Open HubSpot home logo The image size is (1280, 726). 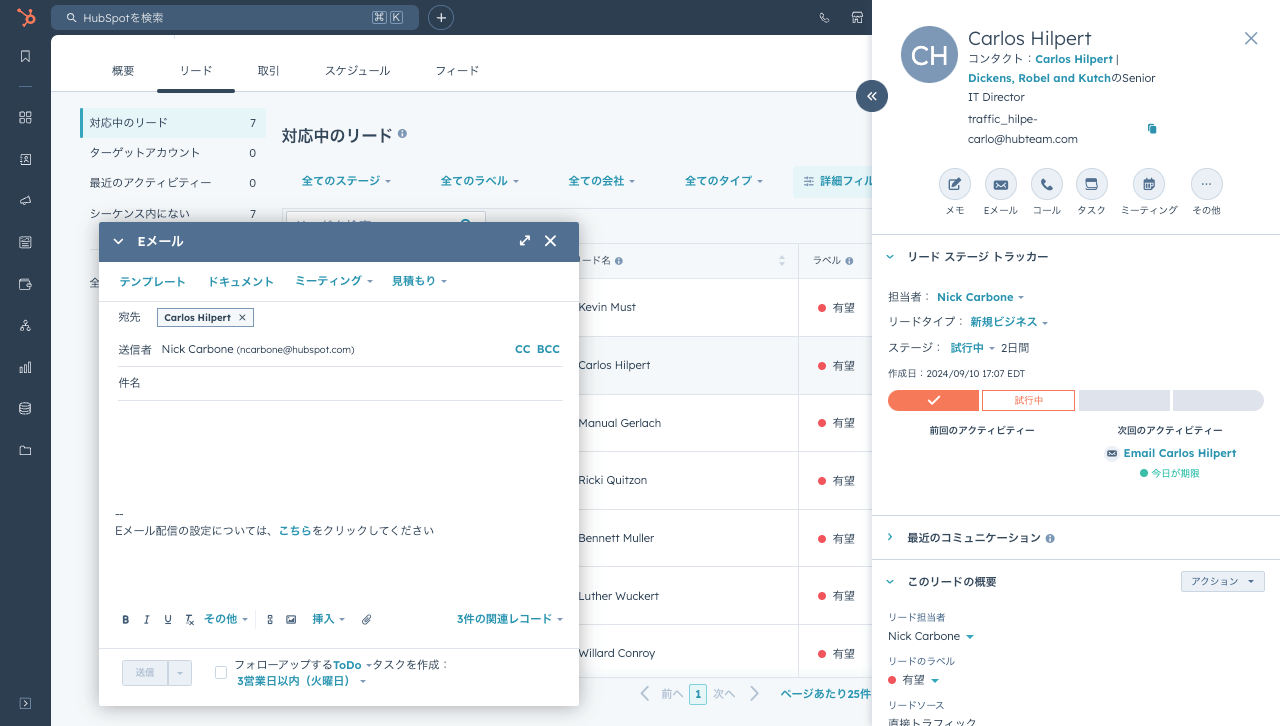(x=26, y=17)
